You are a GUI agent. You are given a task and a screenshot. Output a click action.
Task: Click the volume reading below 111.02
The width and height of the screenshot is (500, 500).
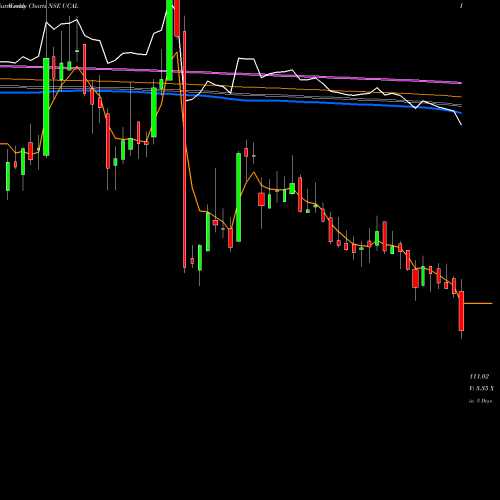pyautogui.click(x=481, y=388)
